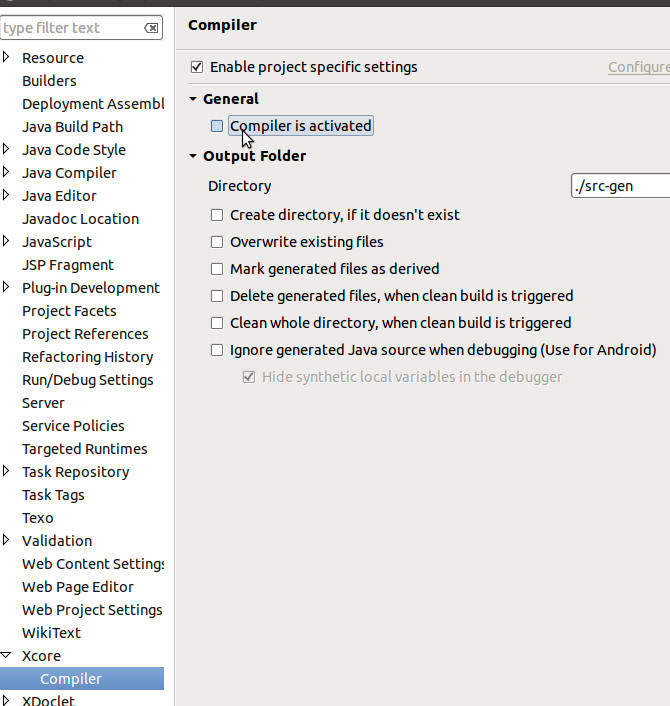Expand the JavaScript node
The image size is (670, 706).
6,240
